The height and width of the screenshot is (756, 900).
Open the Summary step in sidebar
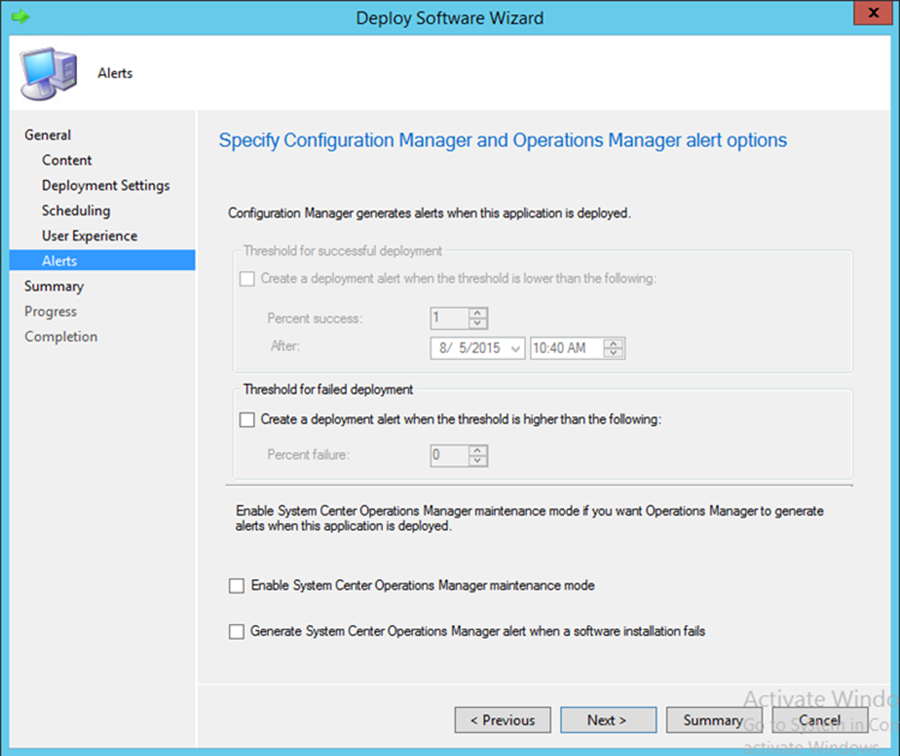[x=54, y=286]
